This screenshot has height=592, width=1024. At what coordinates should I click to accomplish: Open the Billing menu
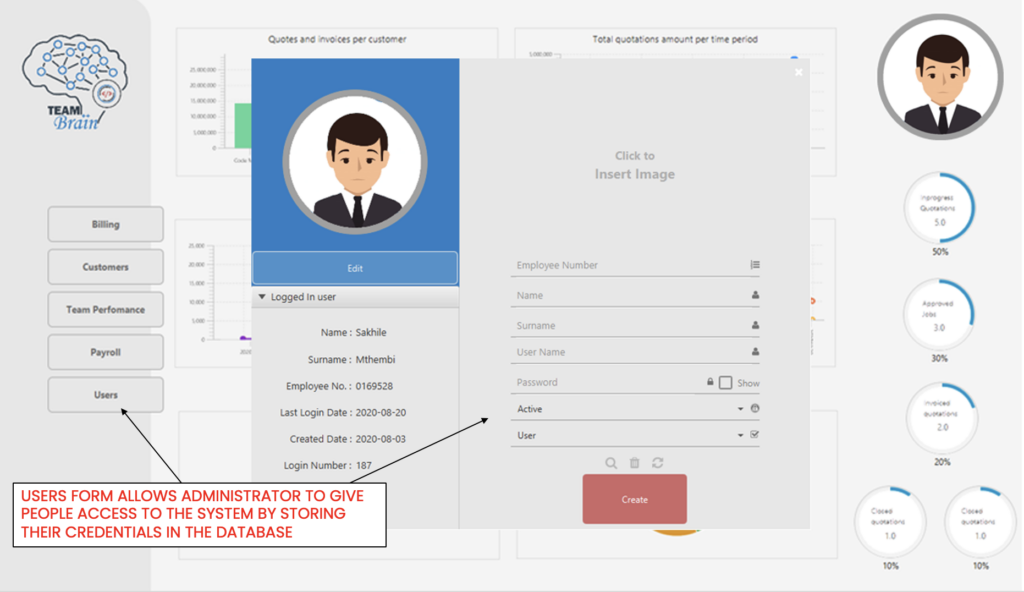[x=105, y=224]
